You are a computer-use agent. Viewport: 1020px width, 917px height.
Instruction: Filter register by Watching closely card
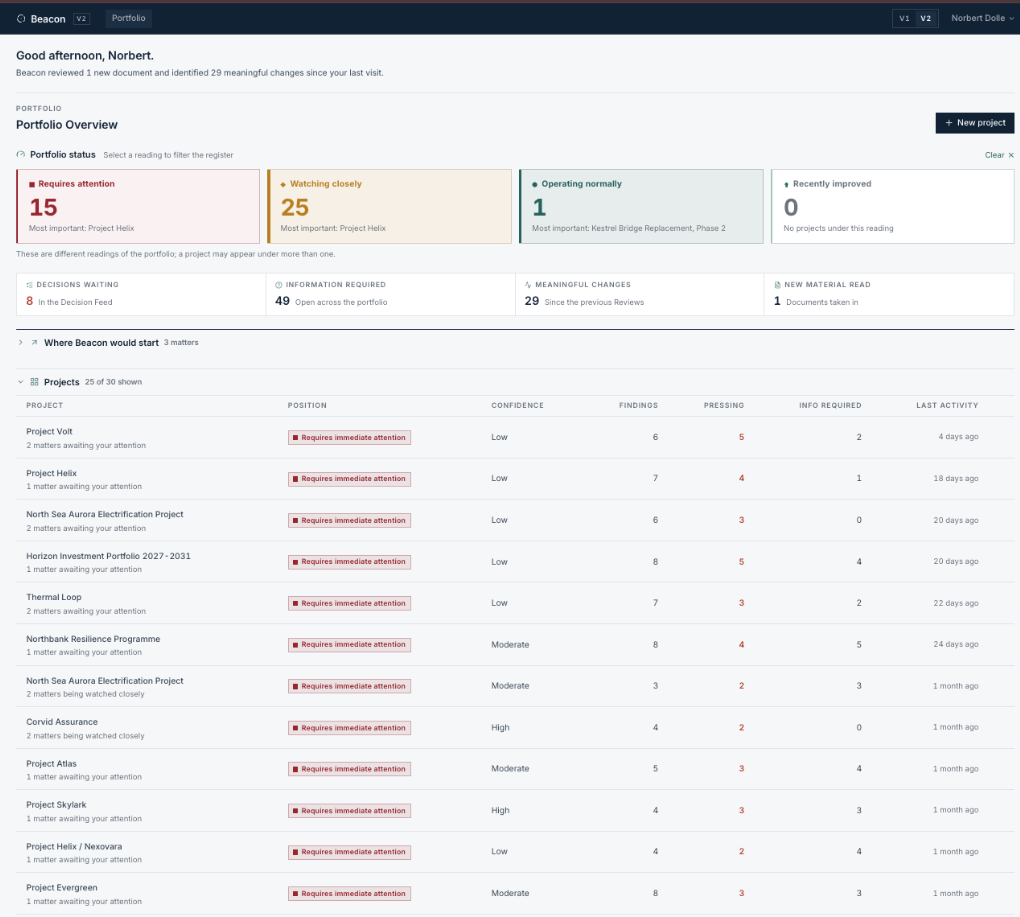390,207
